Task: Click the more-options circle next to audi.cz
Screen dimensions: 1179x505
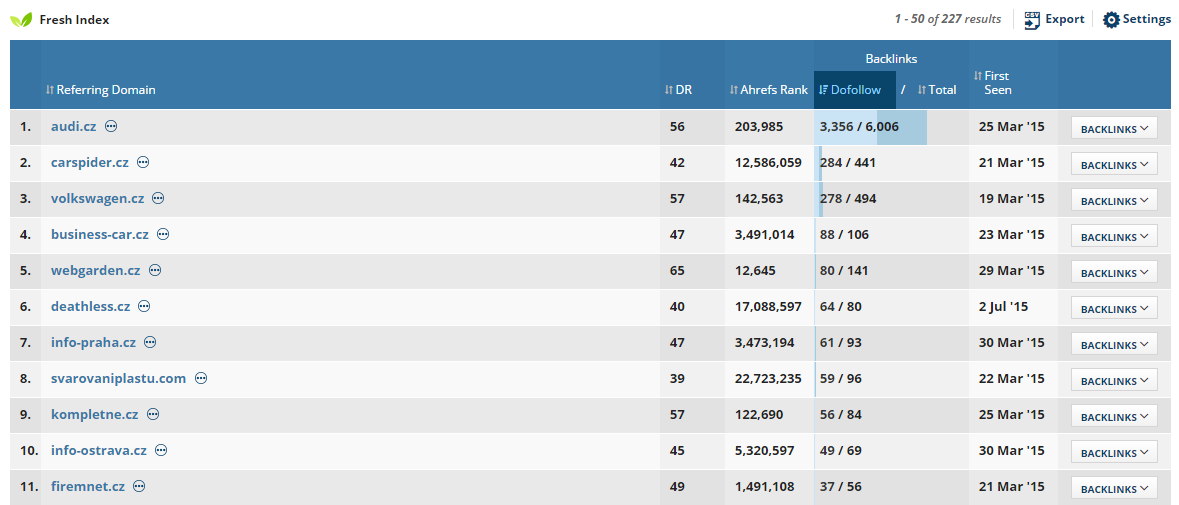Action: tap(111, 126)
